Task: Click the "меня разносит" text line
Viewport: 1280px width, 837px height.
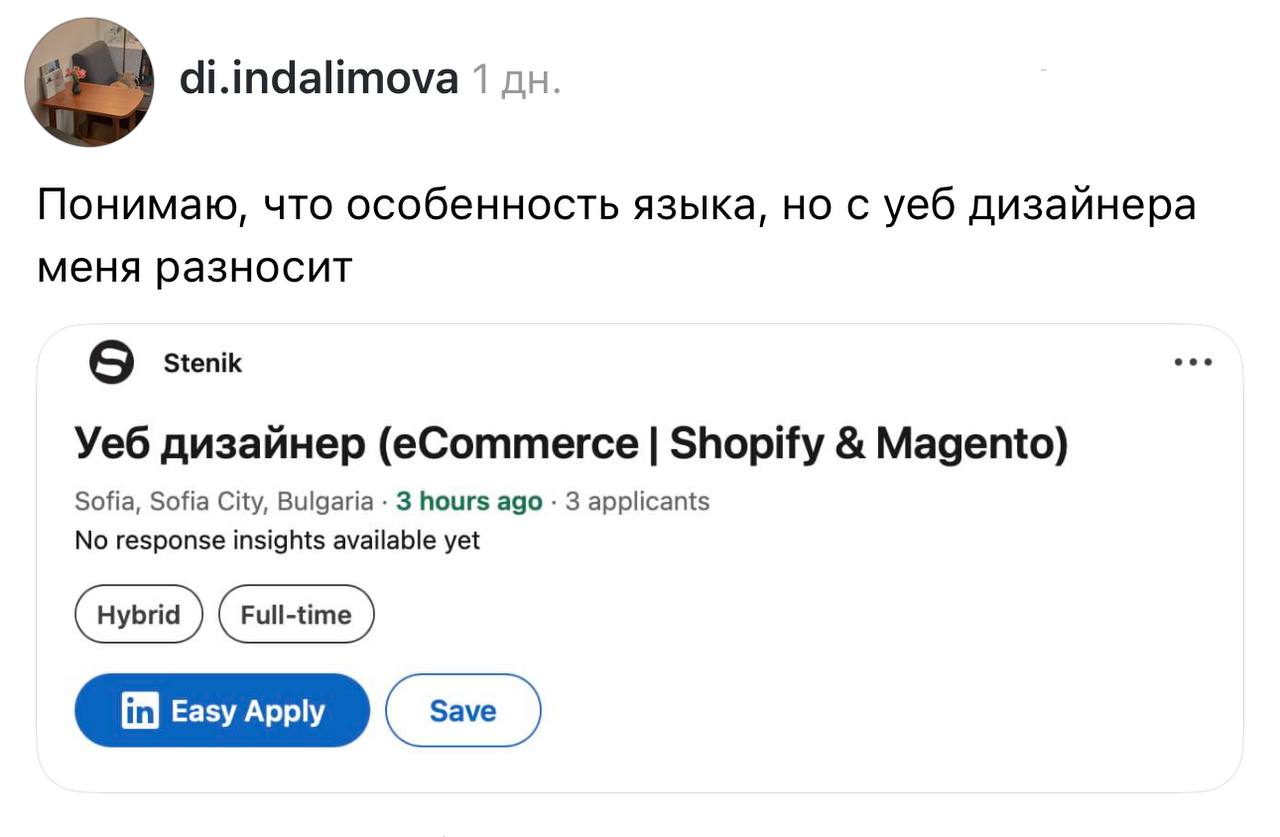Action: click(195, 267)
